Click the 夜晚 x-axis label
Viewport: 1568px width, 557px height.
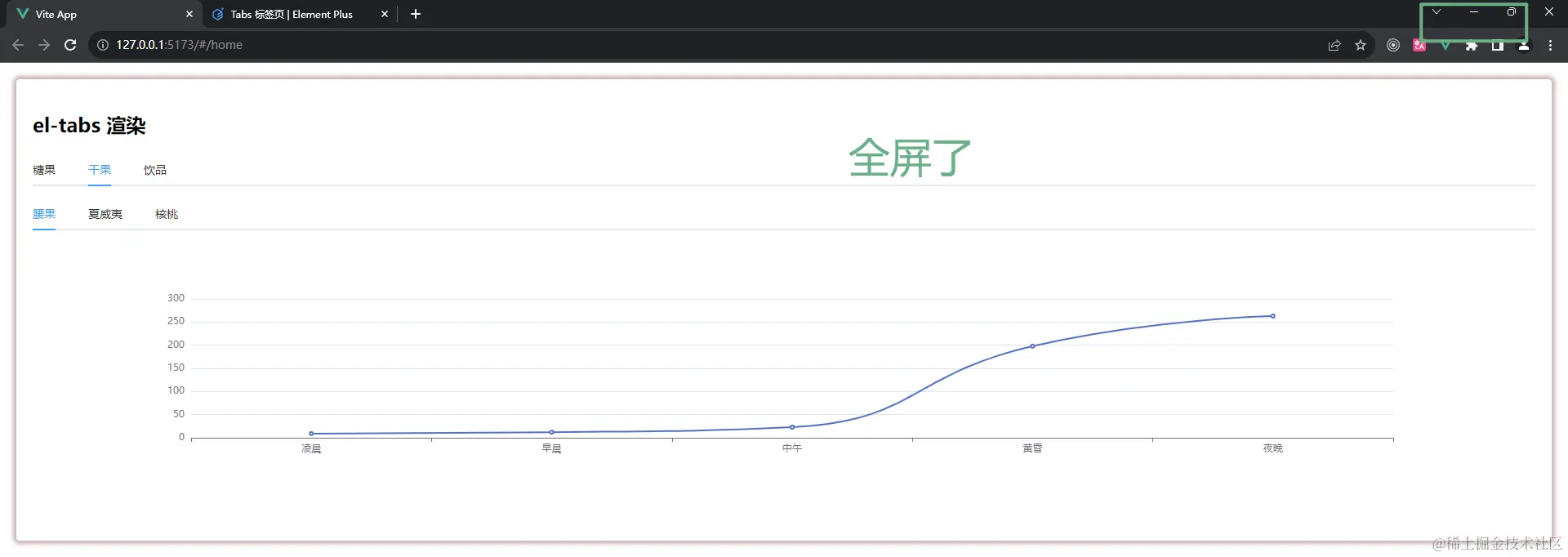tap(1272, 448)
